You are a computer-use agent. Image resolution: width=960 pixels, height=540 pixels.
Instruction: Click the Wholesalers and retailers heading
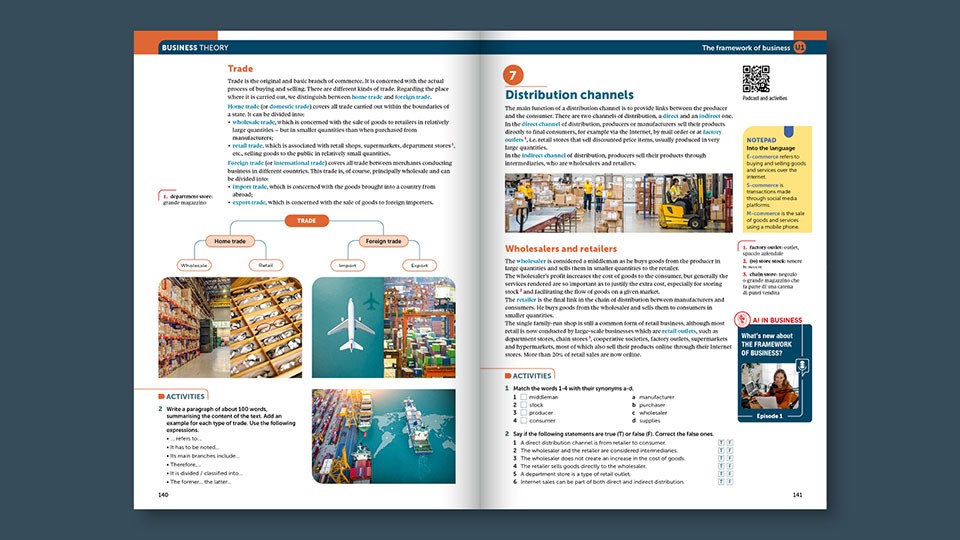[x=561, y=249]
